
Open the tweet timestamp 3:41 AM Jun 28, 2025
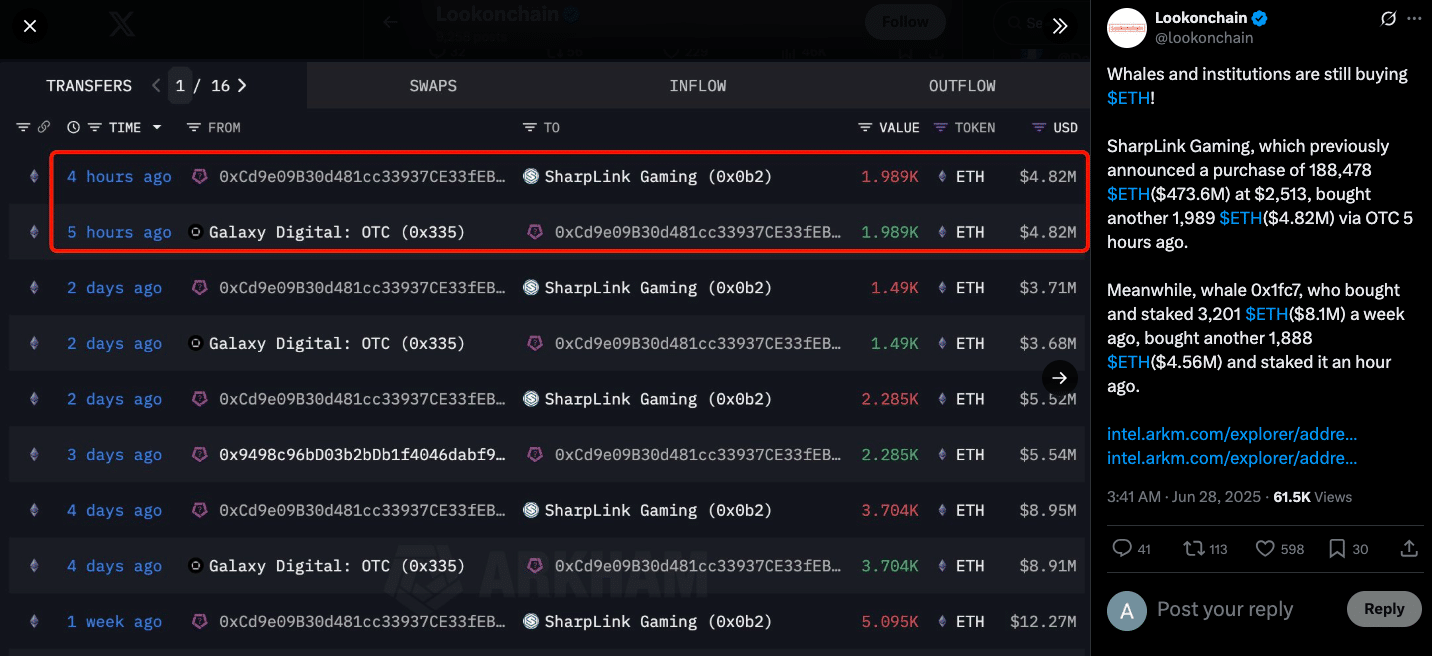[x=1185, y=497]
